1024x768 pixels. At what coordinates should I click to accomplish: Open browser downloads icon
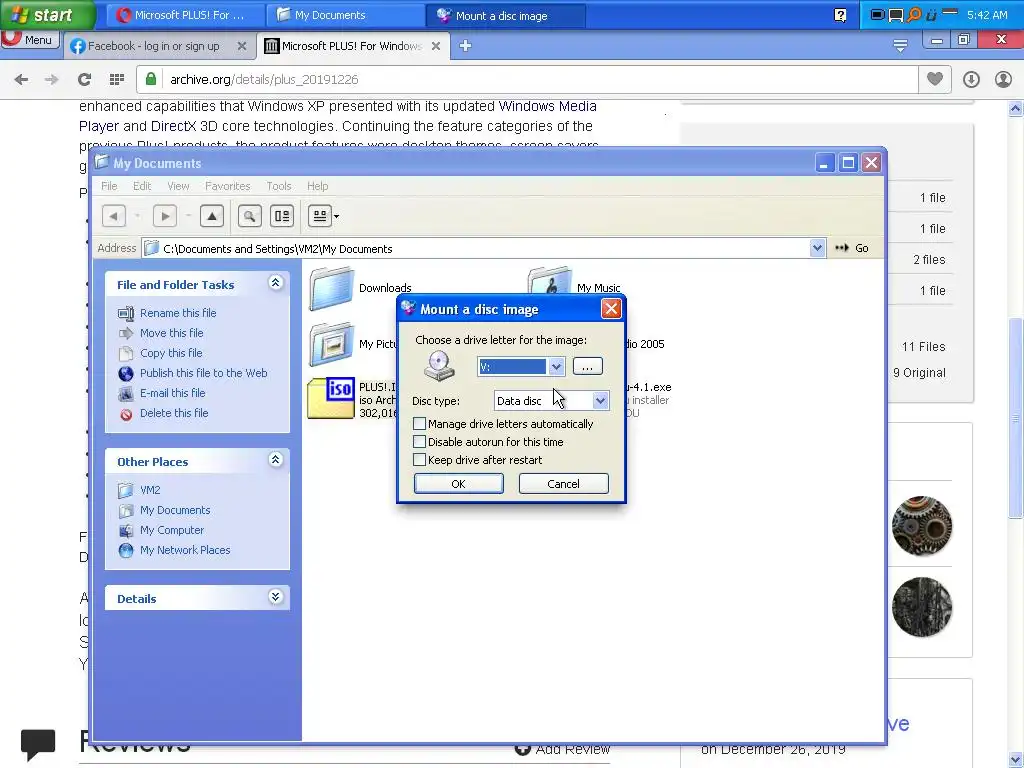[971, 80]
